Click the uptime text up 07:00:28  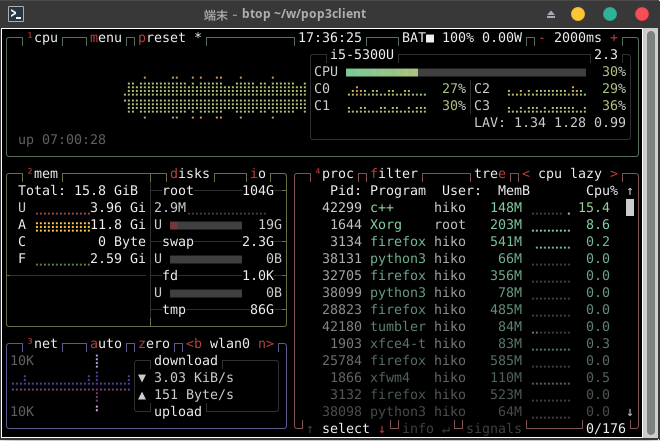62,139
